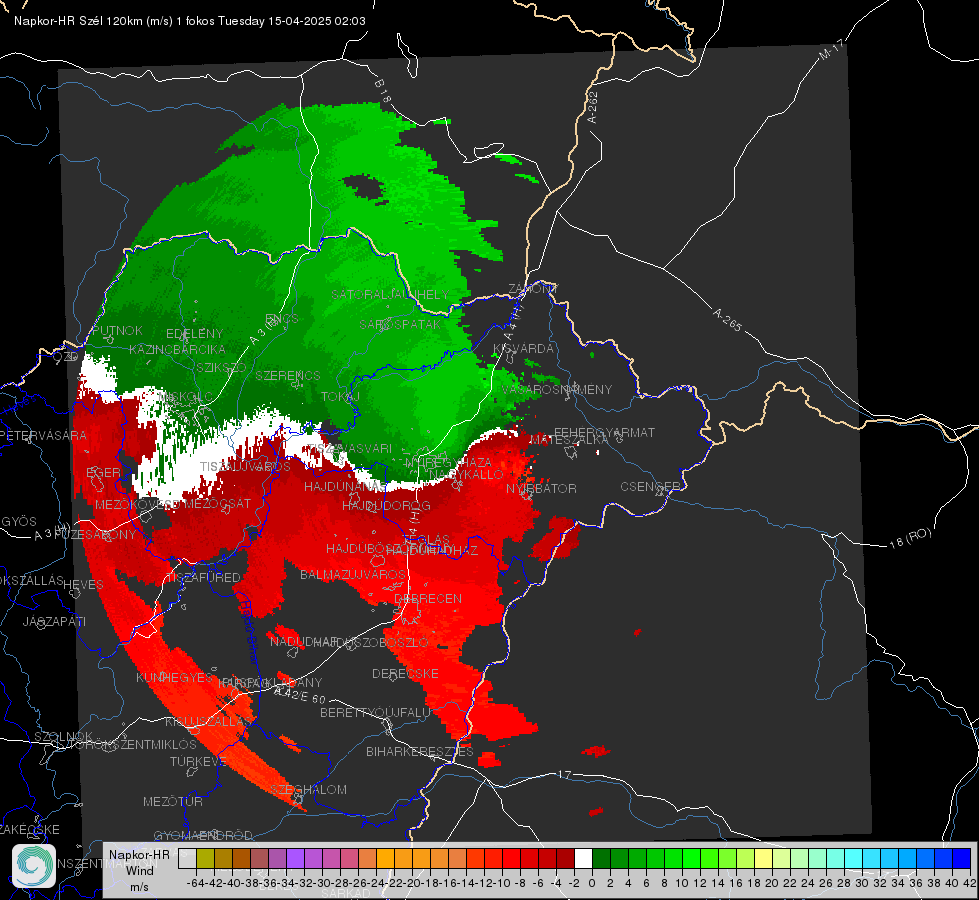Image resolution: width=979 pixels, height=900 pixels.
Task: Click the 'JASZAPATI' label
Action: [54, 622]
